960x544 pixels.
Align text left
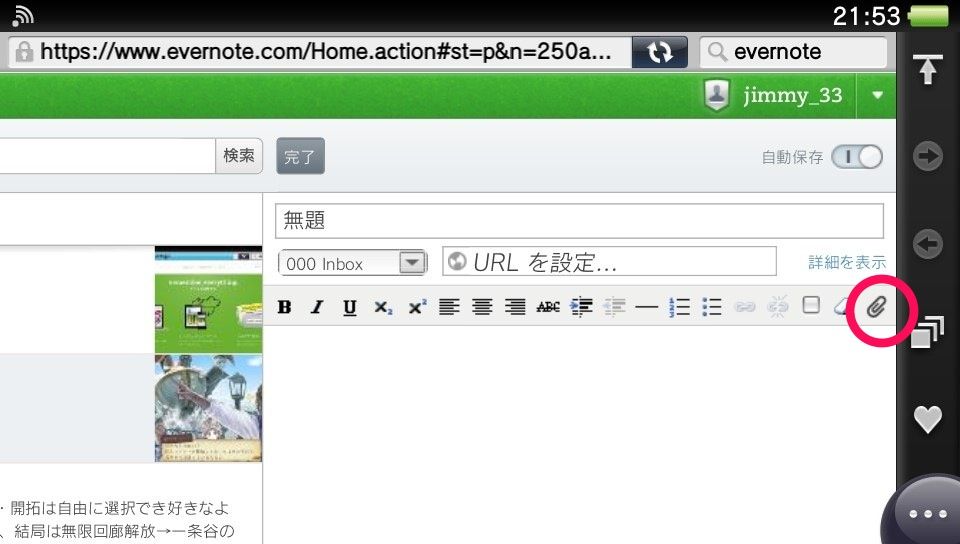449,307
